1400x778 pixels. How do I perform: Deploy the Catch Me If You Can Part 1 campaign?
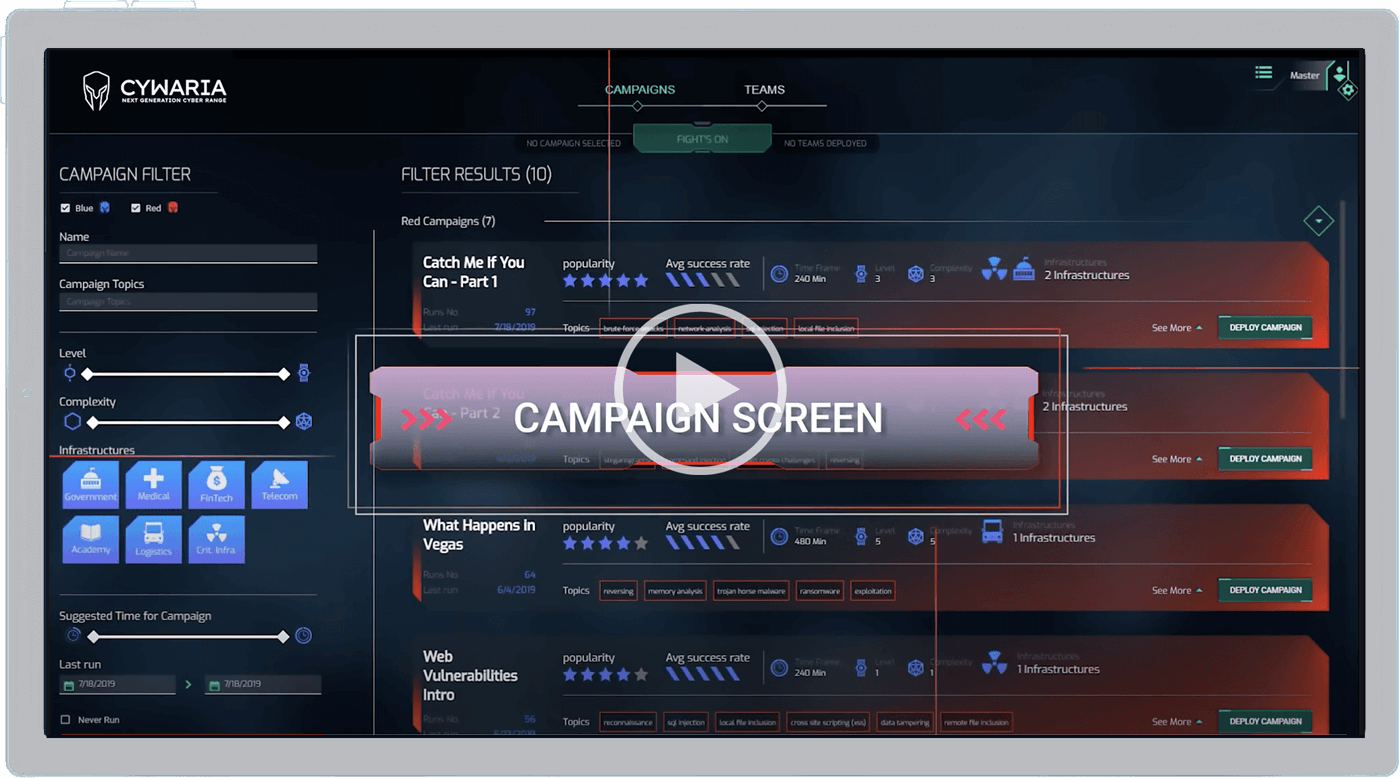(1265, 328)
